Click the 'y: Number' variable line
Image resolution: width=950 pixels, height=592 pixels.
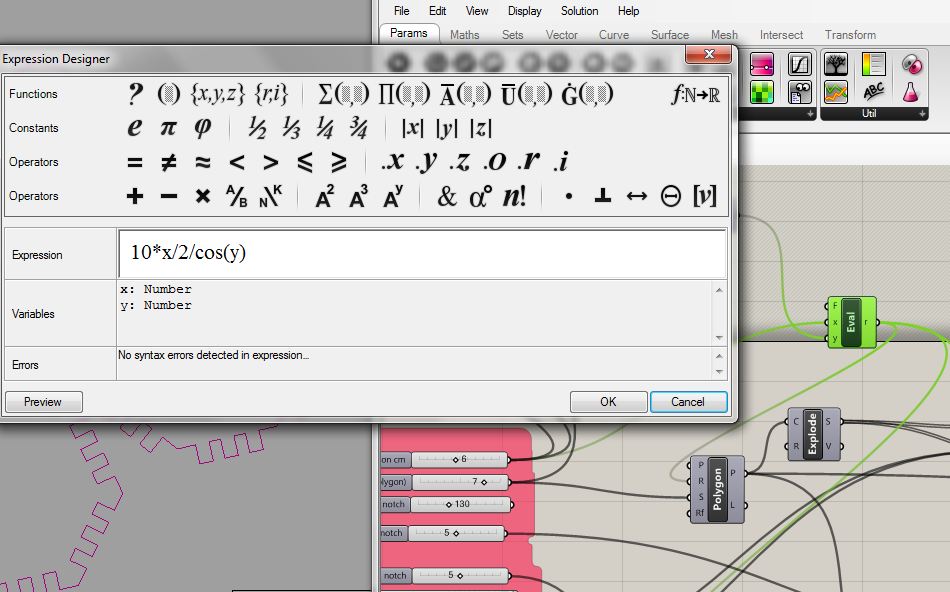(x=156, y=305)
